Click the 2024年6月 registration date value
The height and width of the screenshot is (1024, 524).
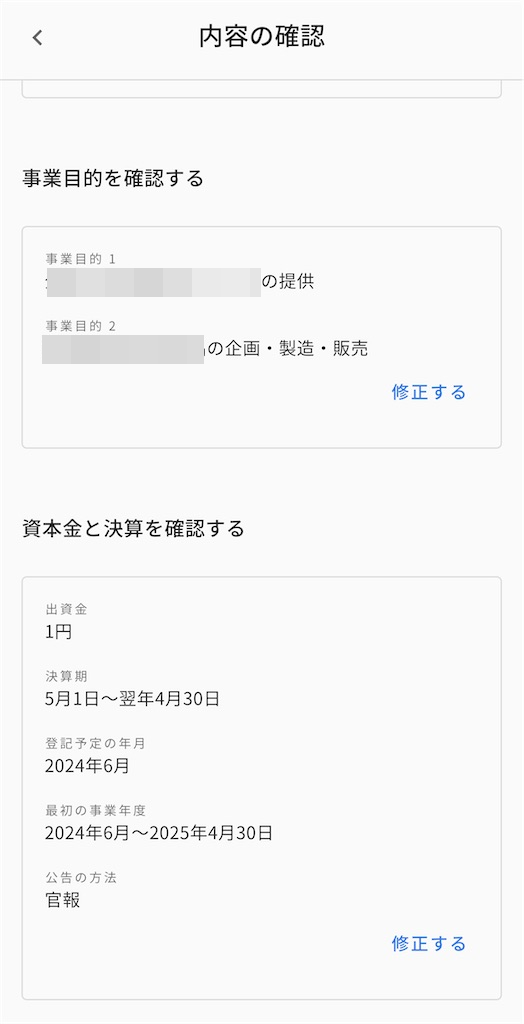(88, 765)
